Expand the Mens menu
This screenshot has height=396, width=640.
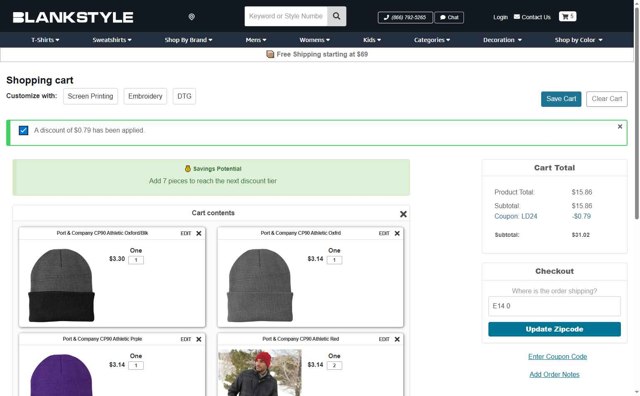tap(256, 40)
